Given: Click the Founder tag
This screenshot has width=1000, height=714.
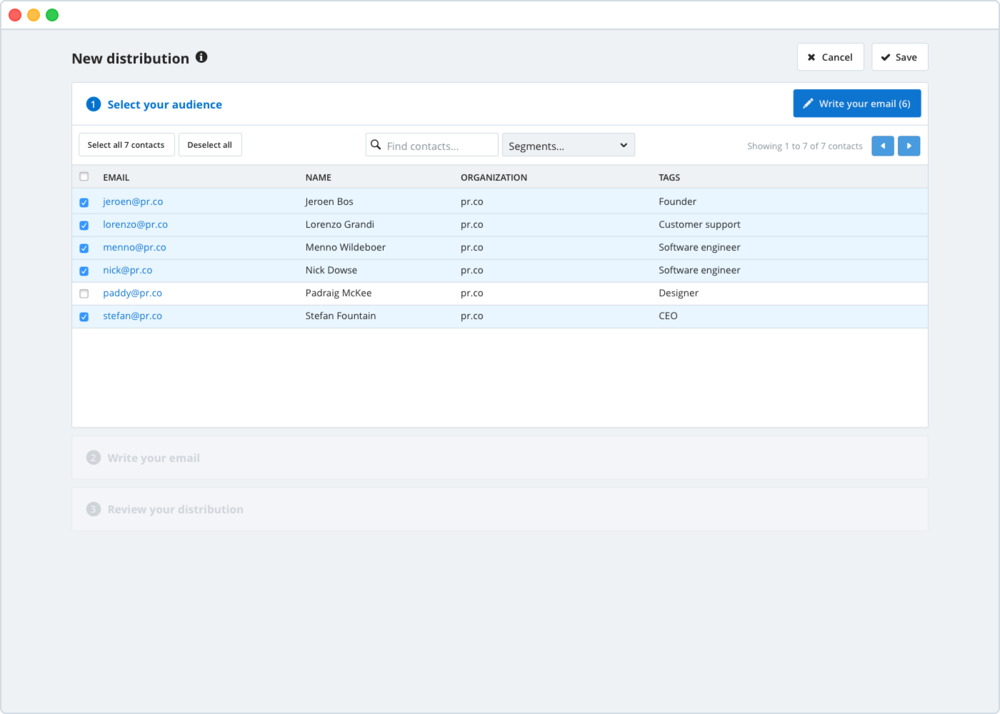Looking at the screenshot, I should [x=677, y=201].
